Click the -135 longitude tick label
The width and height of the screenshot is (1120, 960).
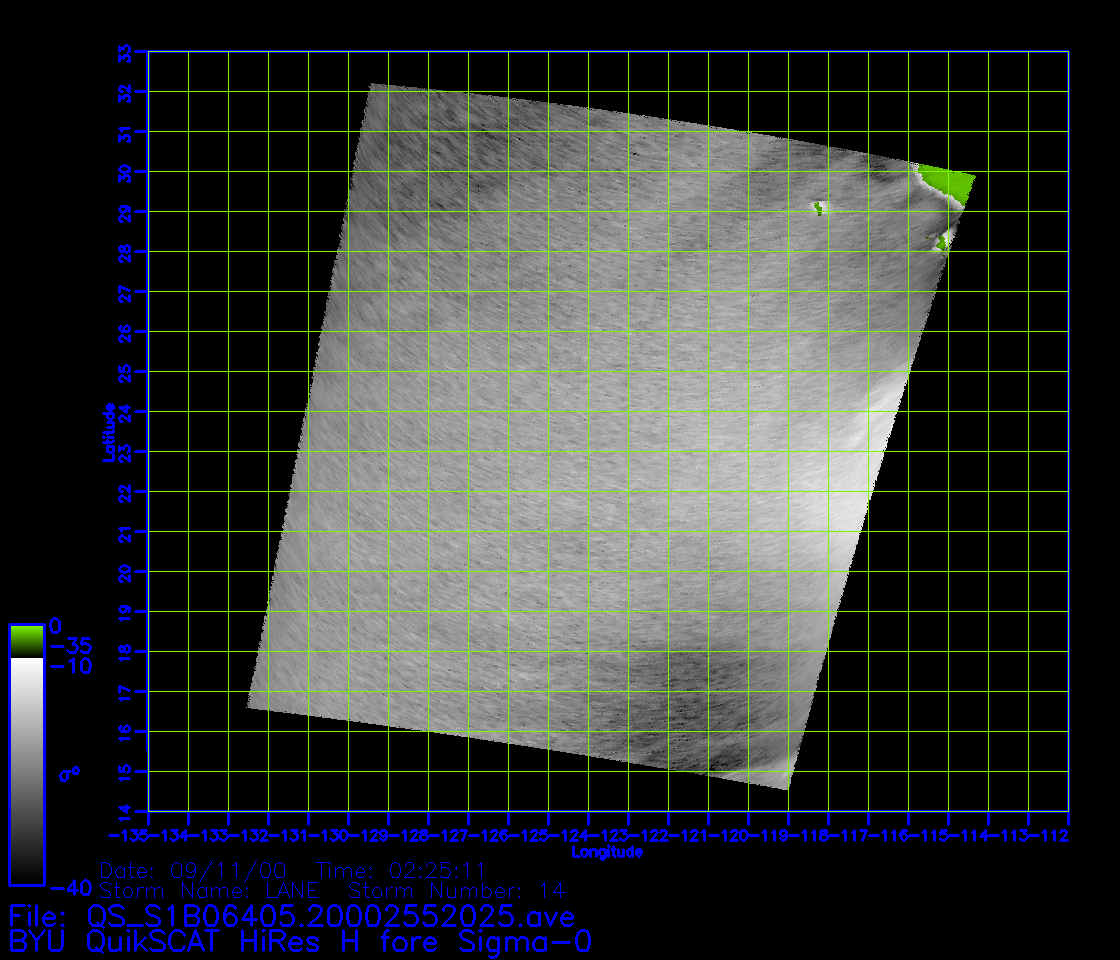tap(128, 835)
